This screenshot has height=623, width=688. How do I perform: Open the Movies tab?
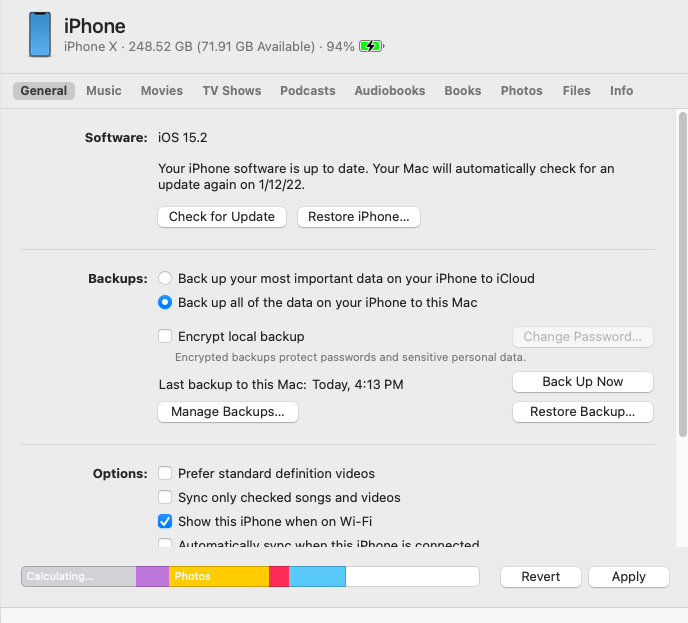coord(162,91)
